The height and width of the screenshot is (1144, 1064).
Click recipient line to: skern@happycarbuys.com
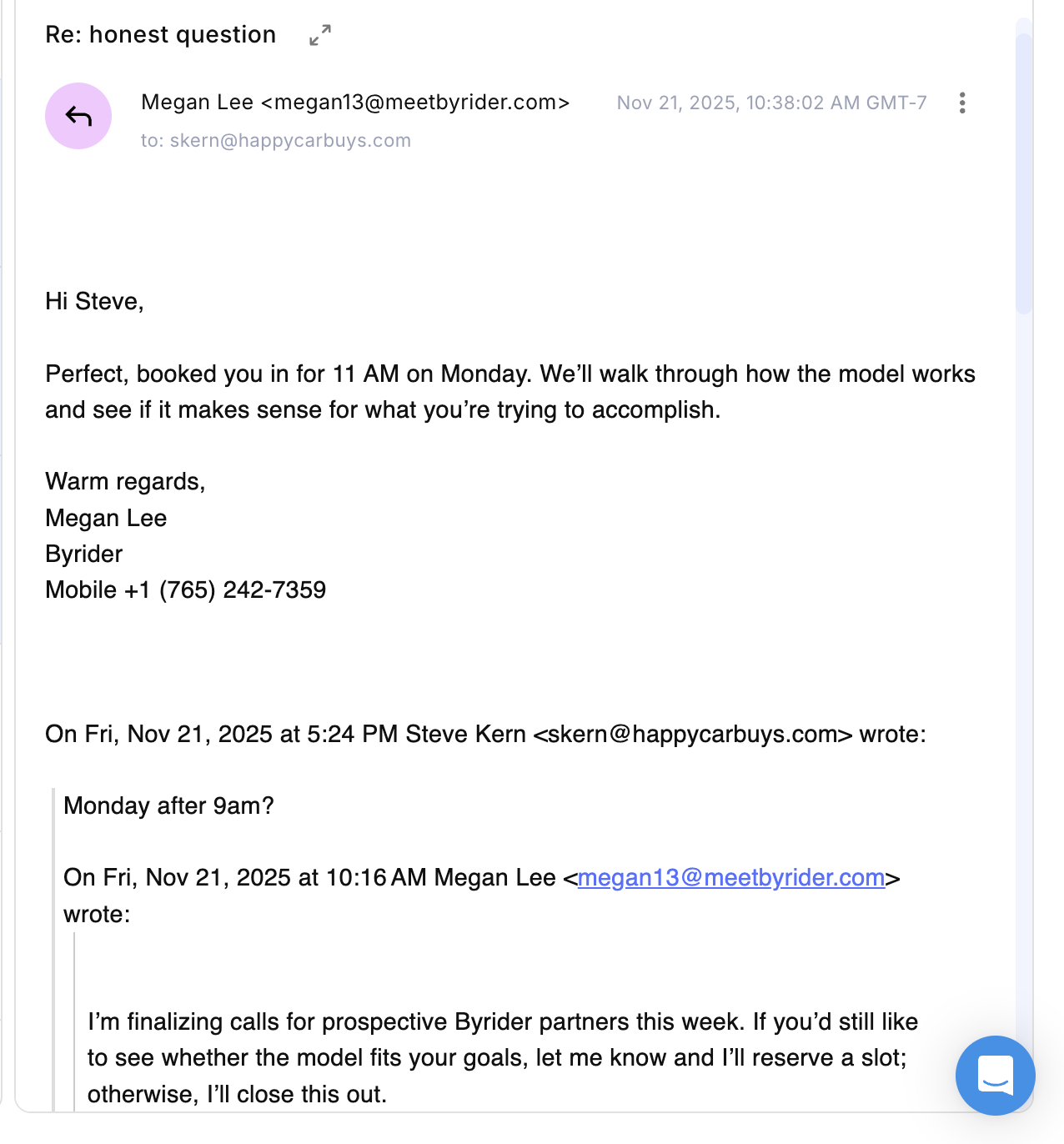[276, 140]
